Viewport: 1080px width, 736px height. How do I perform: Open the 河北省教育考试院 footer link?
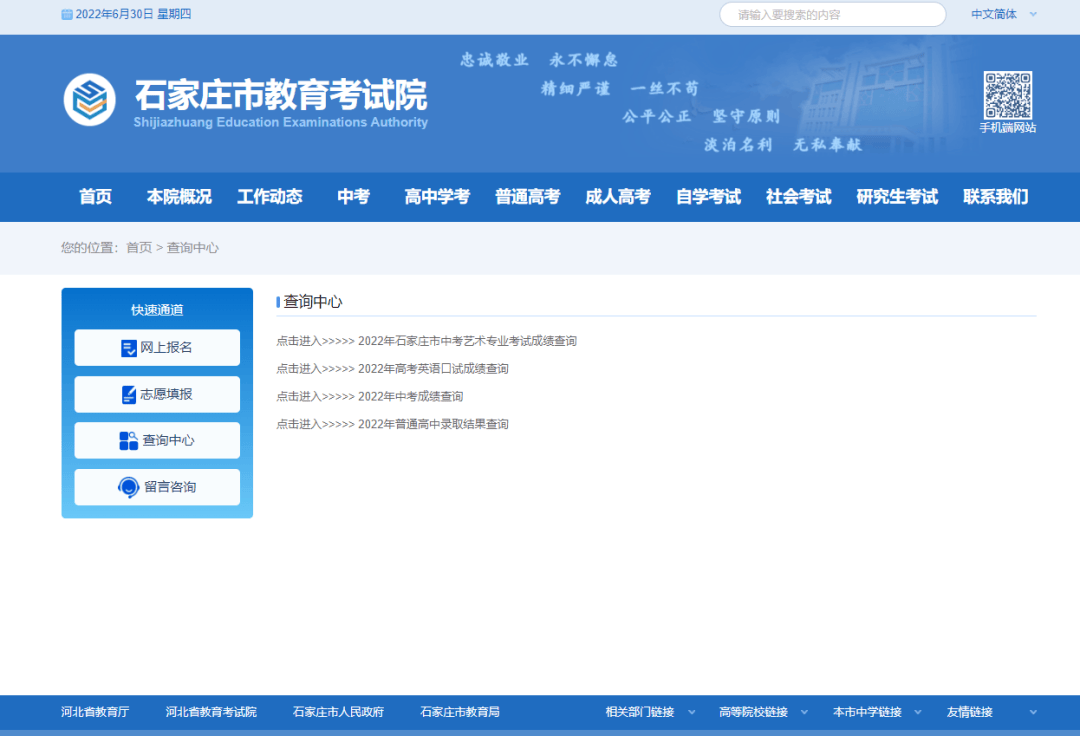pyautogui.click(x=211, y=712)
